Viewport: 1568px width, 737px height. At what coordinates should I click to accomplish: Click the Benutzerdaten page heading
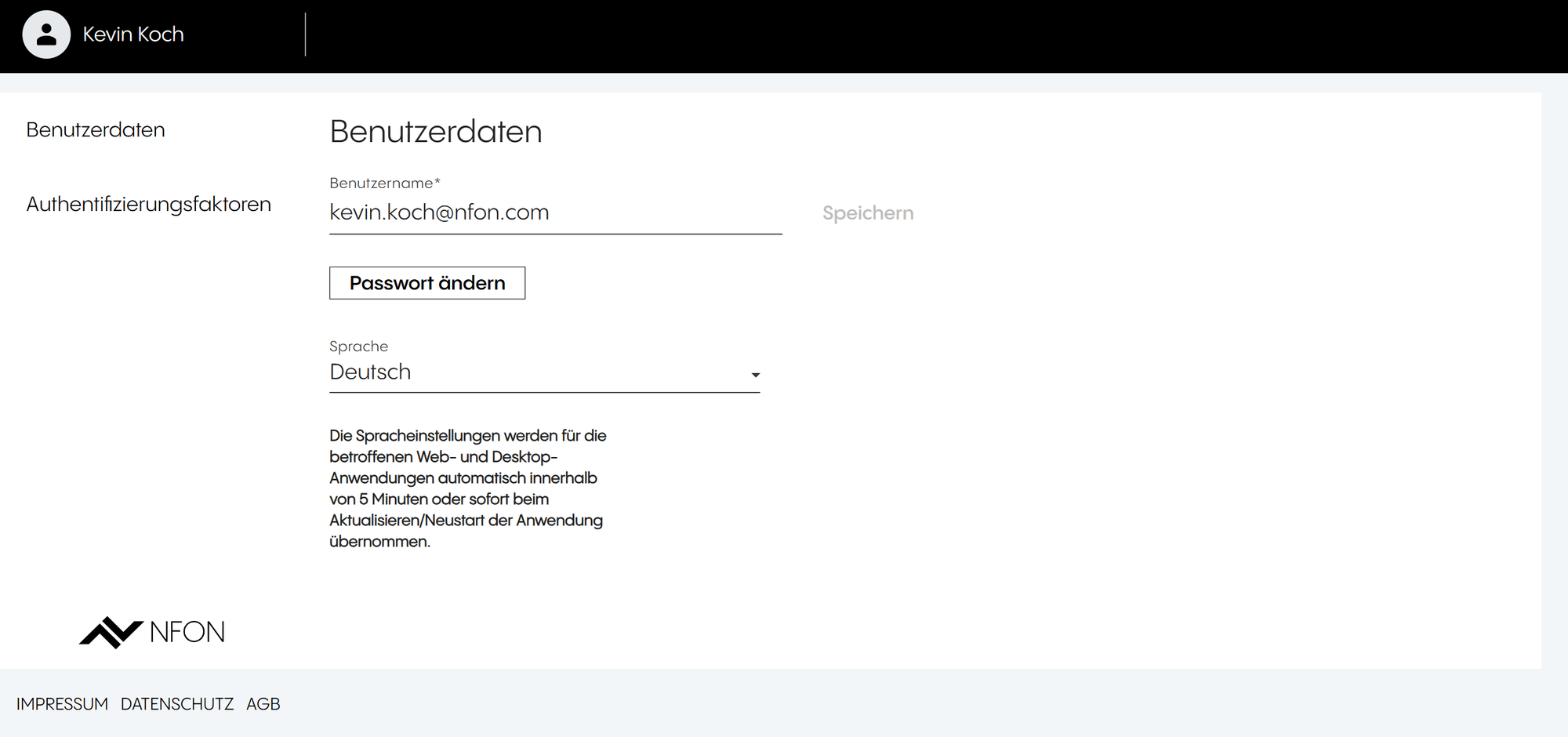pos(435,132)
